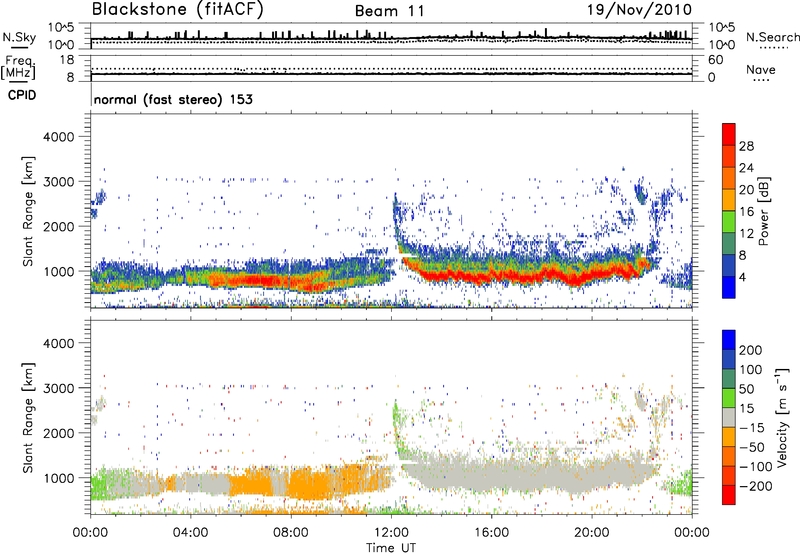Pick the red bottom velocity colorbar swatch
The width and height of the screenshot is (800, 554).
pyautogui.click(x=729, y=495)
